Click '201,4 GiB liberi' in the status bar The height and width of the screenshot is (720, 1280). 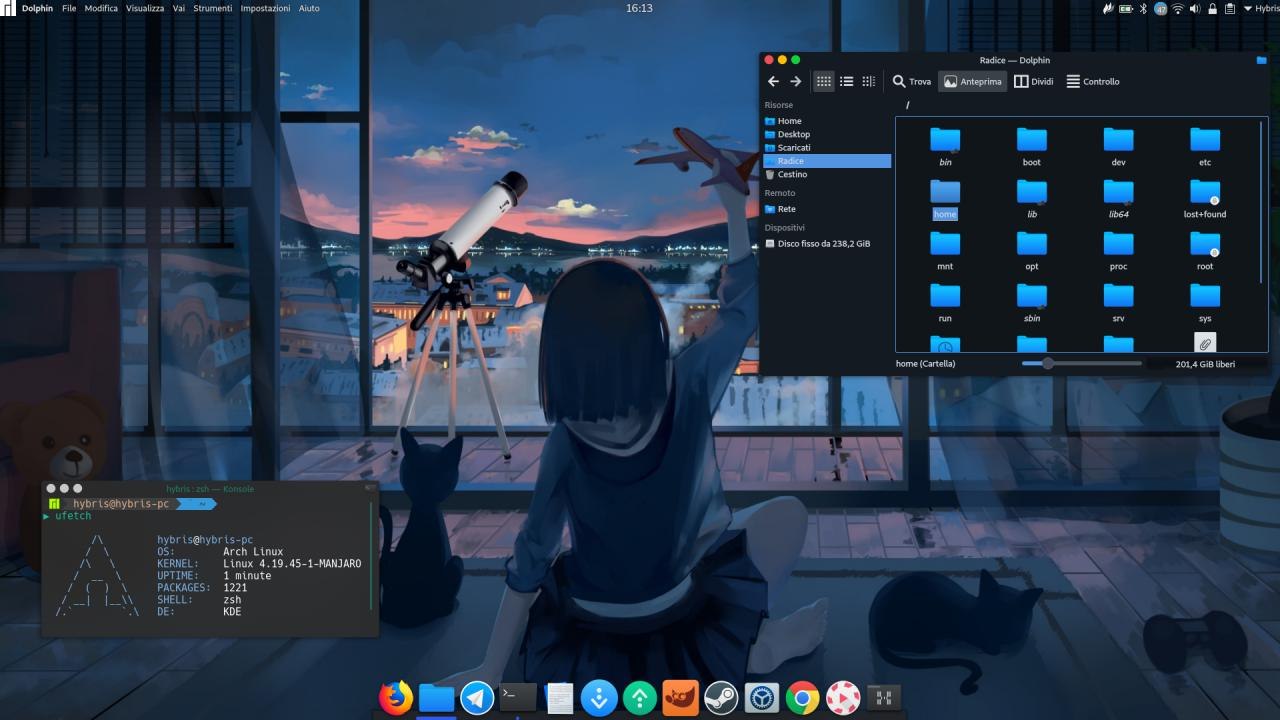tap(1205, 364)
